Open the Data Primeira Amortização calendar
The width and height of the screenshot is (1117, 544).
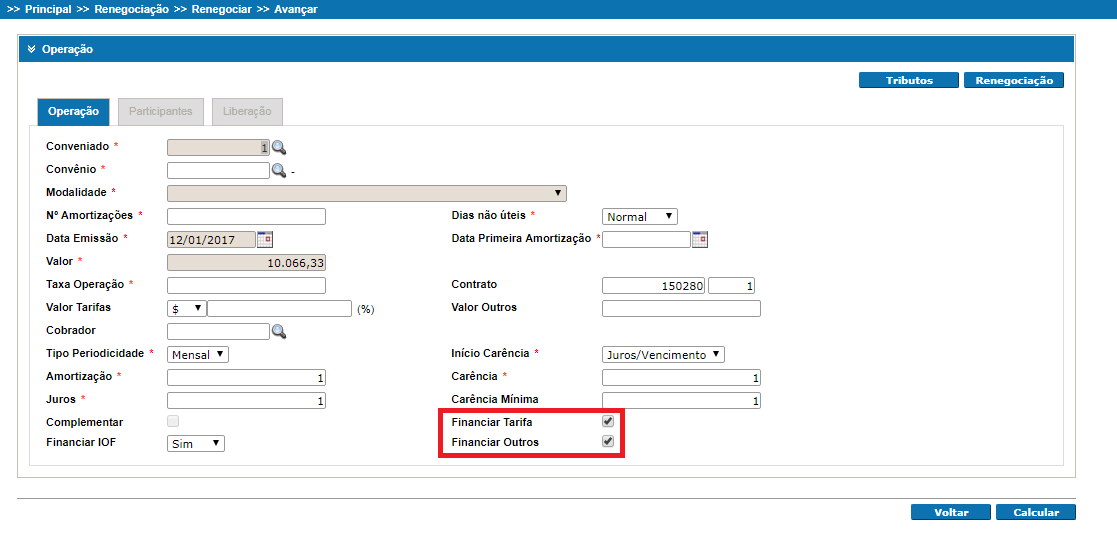tap(700, 239)
